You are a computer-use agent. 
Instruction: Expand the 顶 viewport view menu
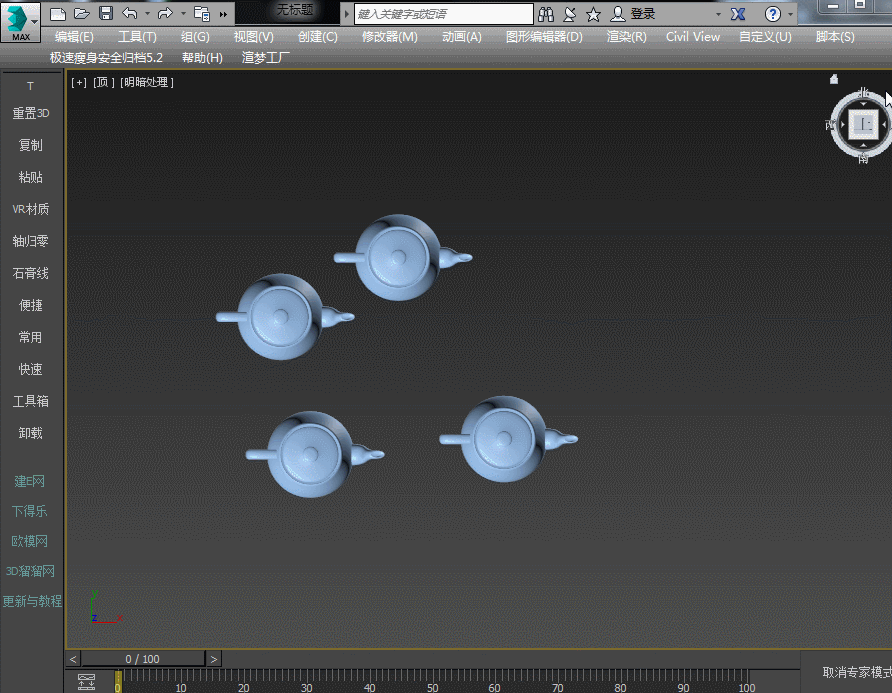[101, 82]
